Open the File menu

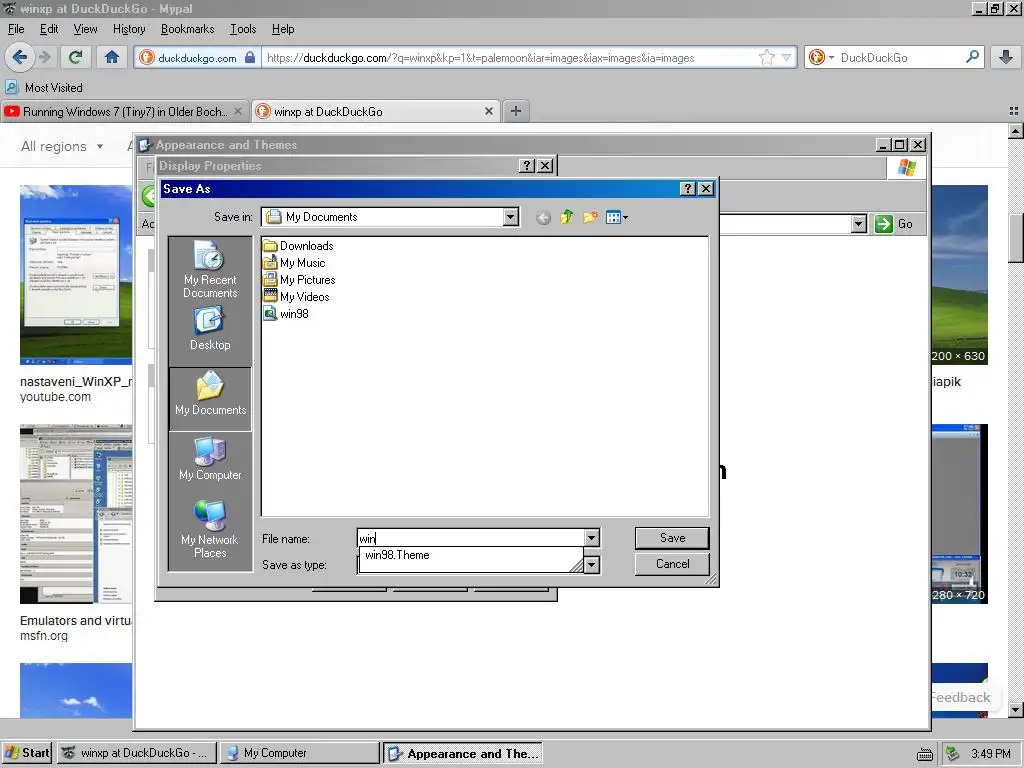click(16, 29)
